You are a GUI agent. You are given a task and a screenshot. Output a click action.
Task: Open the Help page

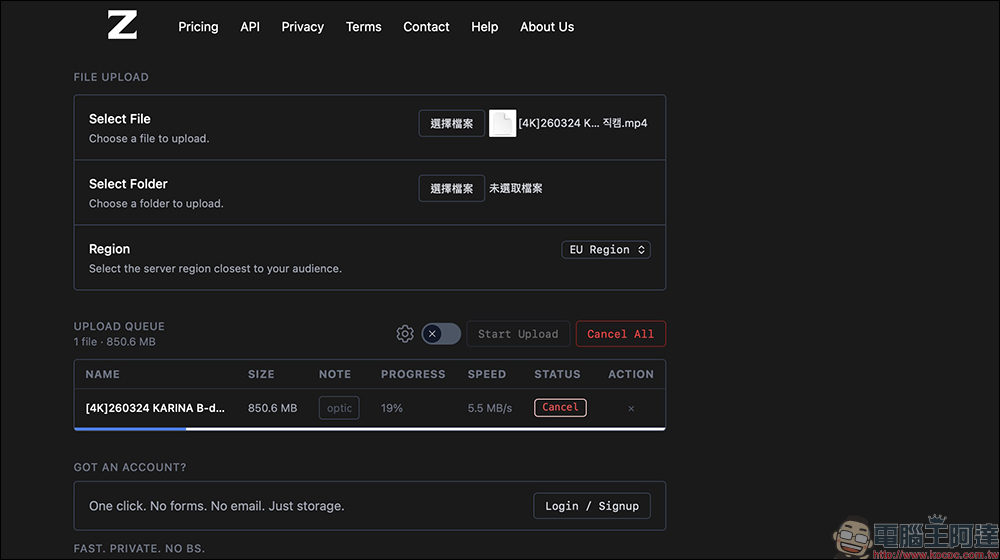pos(485,27)
